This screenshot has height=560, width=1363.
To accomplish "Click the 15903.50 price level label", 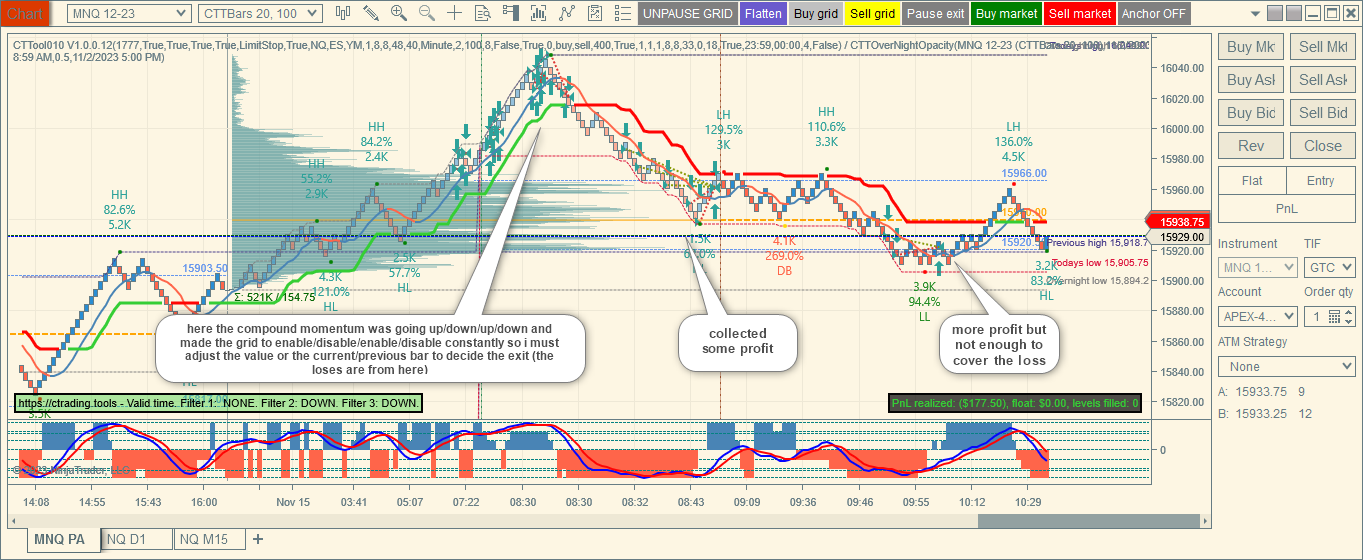I will coord(205,268).
